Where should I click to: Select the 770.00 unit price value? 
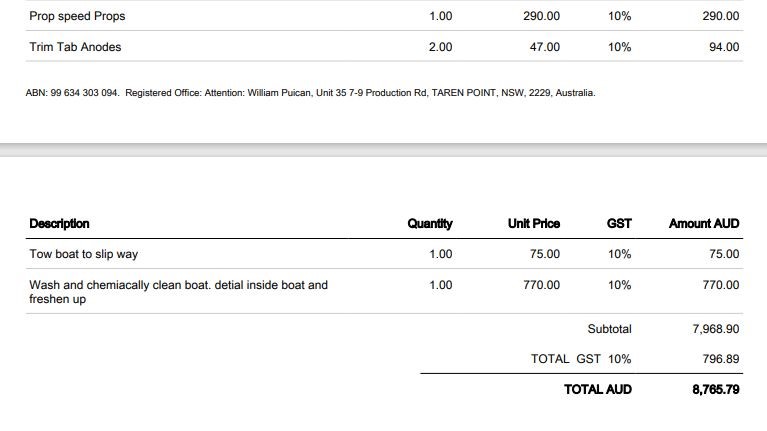coord(541,285)
